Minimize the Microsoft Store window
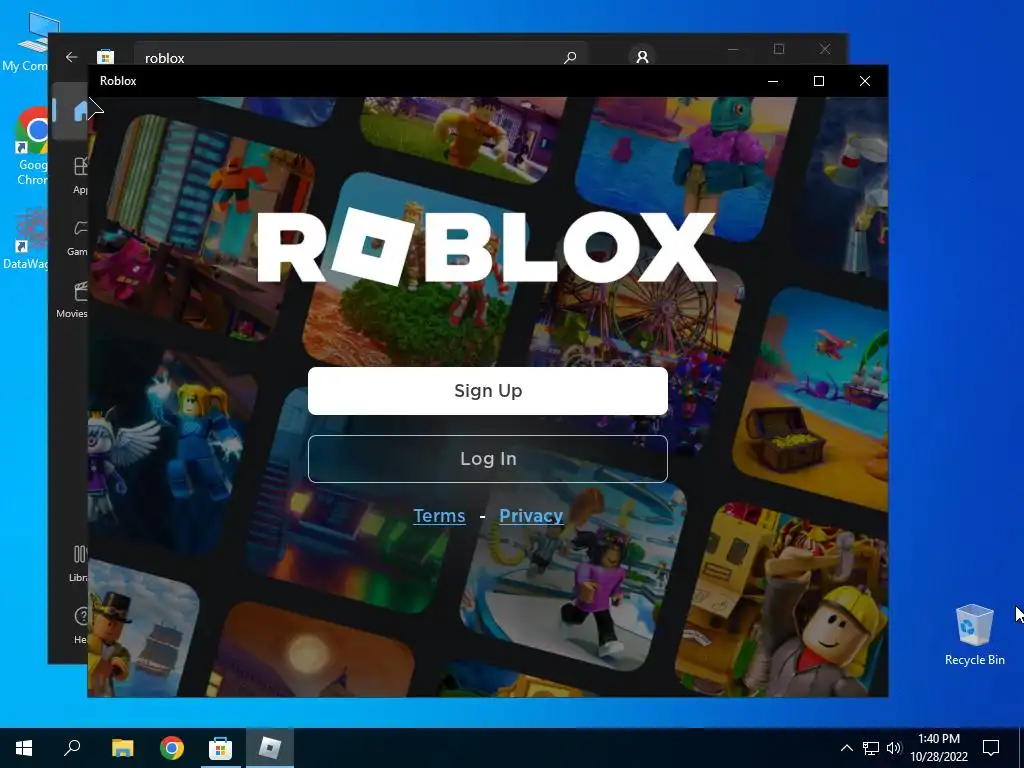 click(733, 49)
